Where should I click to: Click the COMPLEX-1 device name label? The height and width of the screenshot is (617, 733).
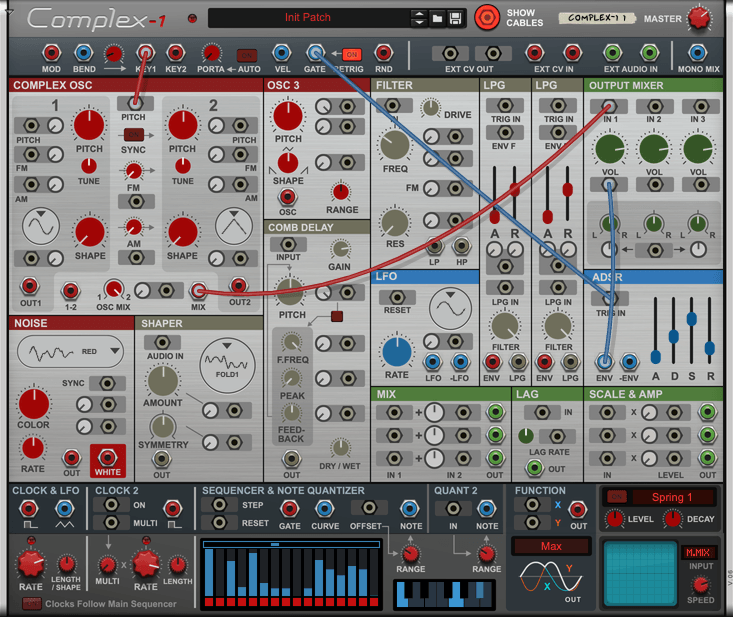coord(597,18)
